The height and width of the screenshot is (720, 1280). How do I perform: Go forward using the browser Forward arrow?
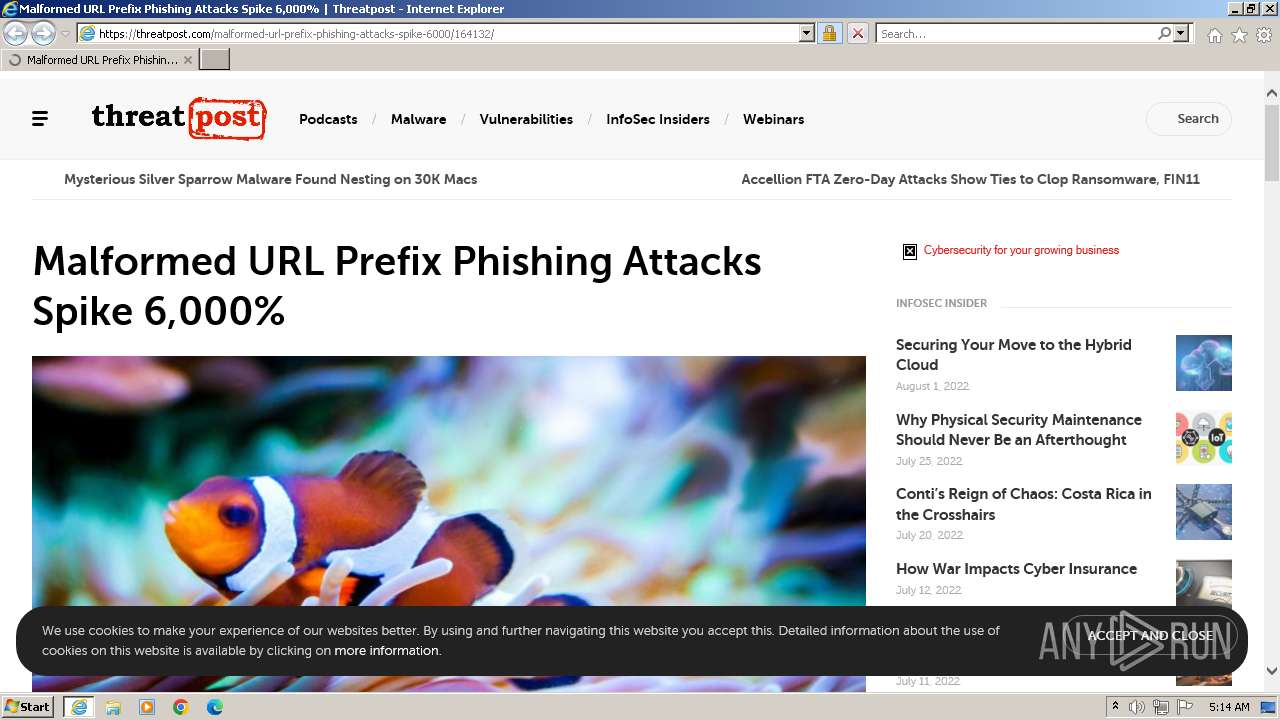[43, 33]
